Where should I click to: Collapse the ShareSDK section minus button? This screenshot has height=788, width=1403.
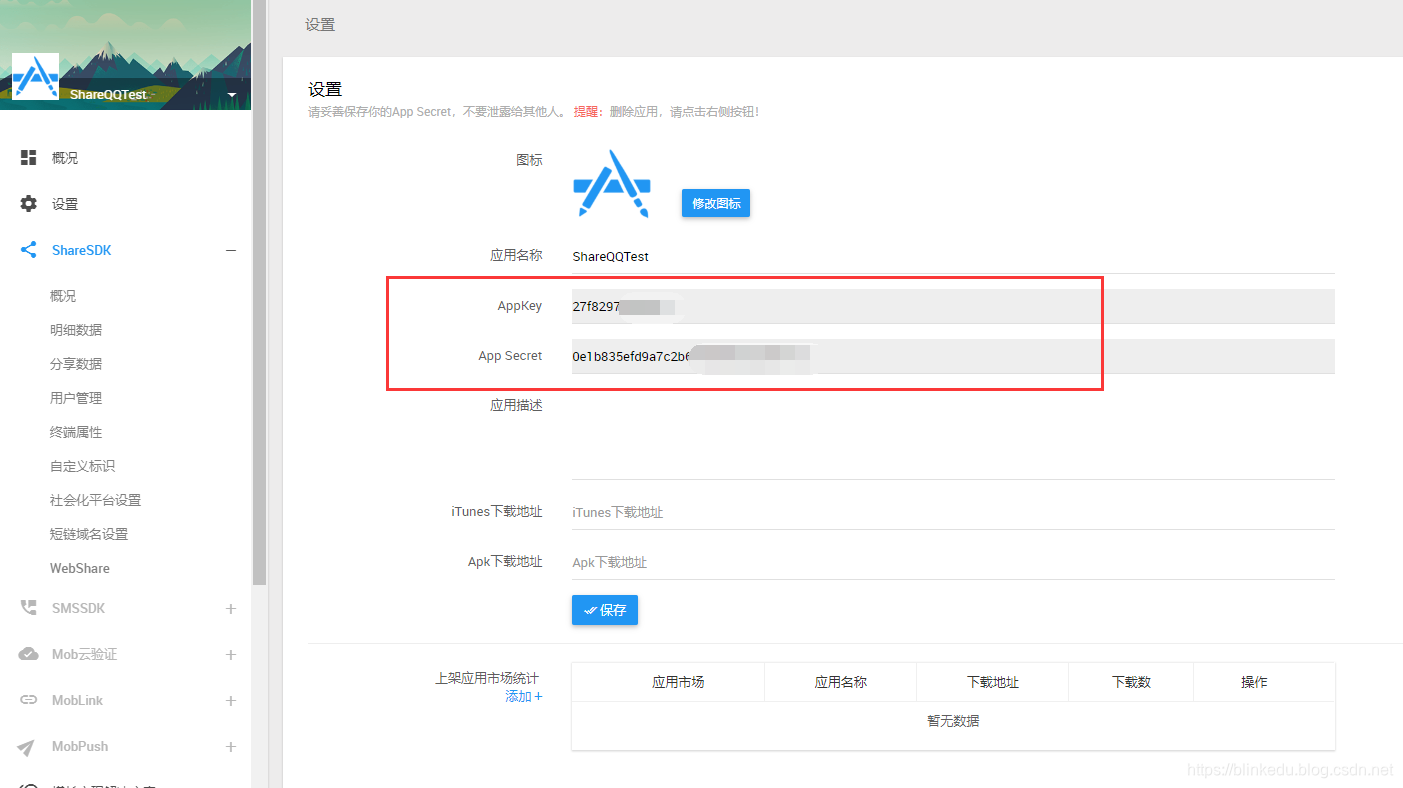pyautogui.click(x=231, y=250)
